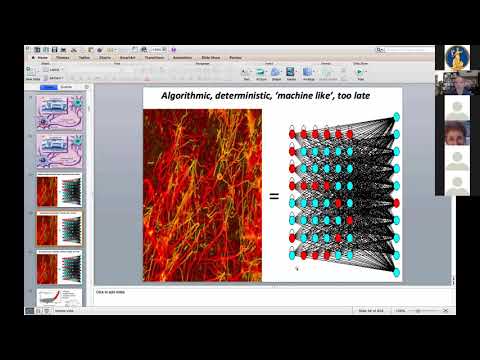The width and height of the screenshot is (480, 360).
Task: Switch to the Home ribbon tab
Action: click(x=42, y=58)
